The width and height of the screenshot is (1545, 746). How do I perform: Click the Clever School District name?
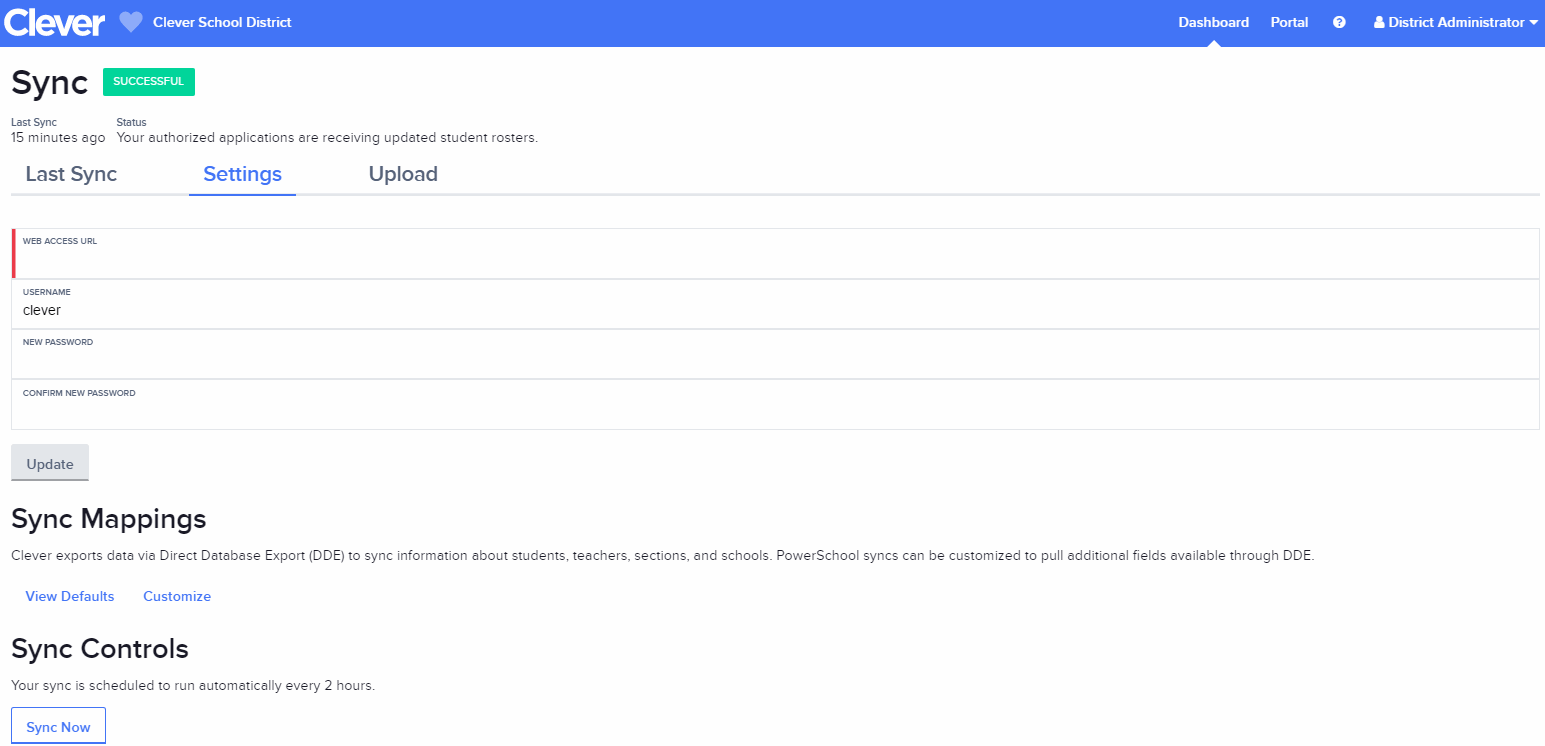coord(222,22)
